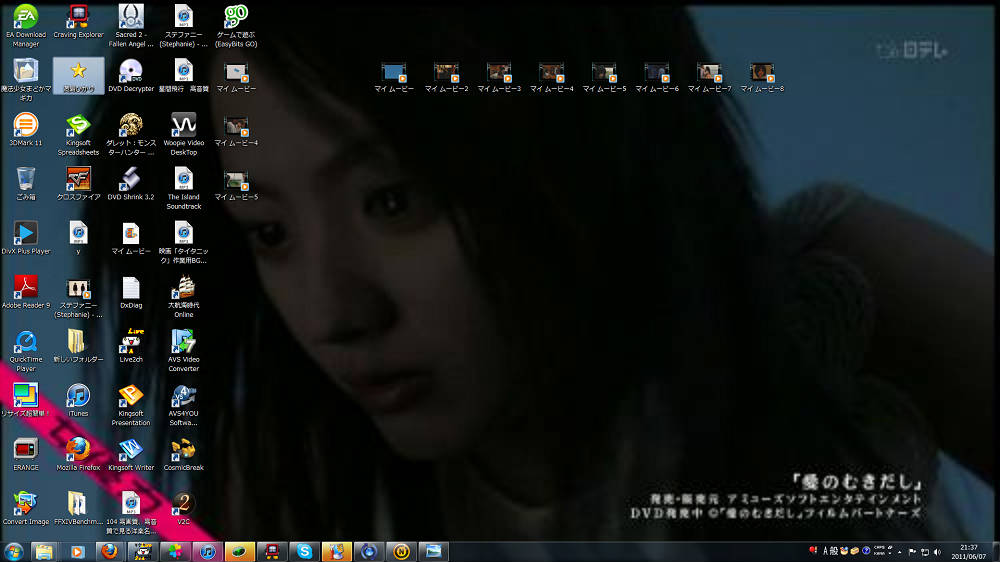The height and width of the screenshot is (562, 1000).
Task: Open the 魔法少女まどかマギカ folder icon
Action: [26, 80]
